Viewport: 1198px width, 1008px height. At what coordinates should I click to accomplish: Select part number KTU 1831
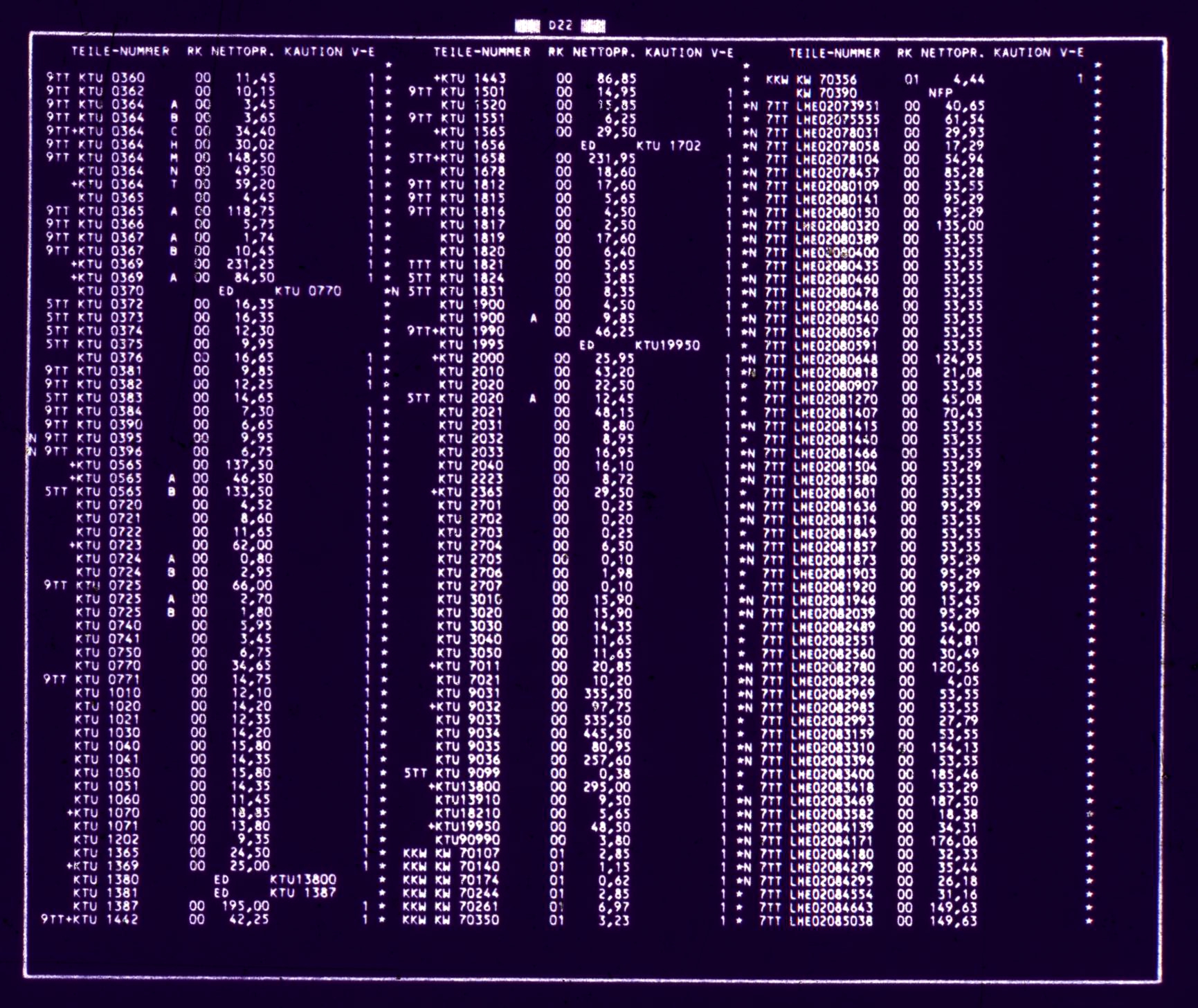473,291
